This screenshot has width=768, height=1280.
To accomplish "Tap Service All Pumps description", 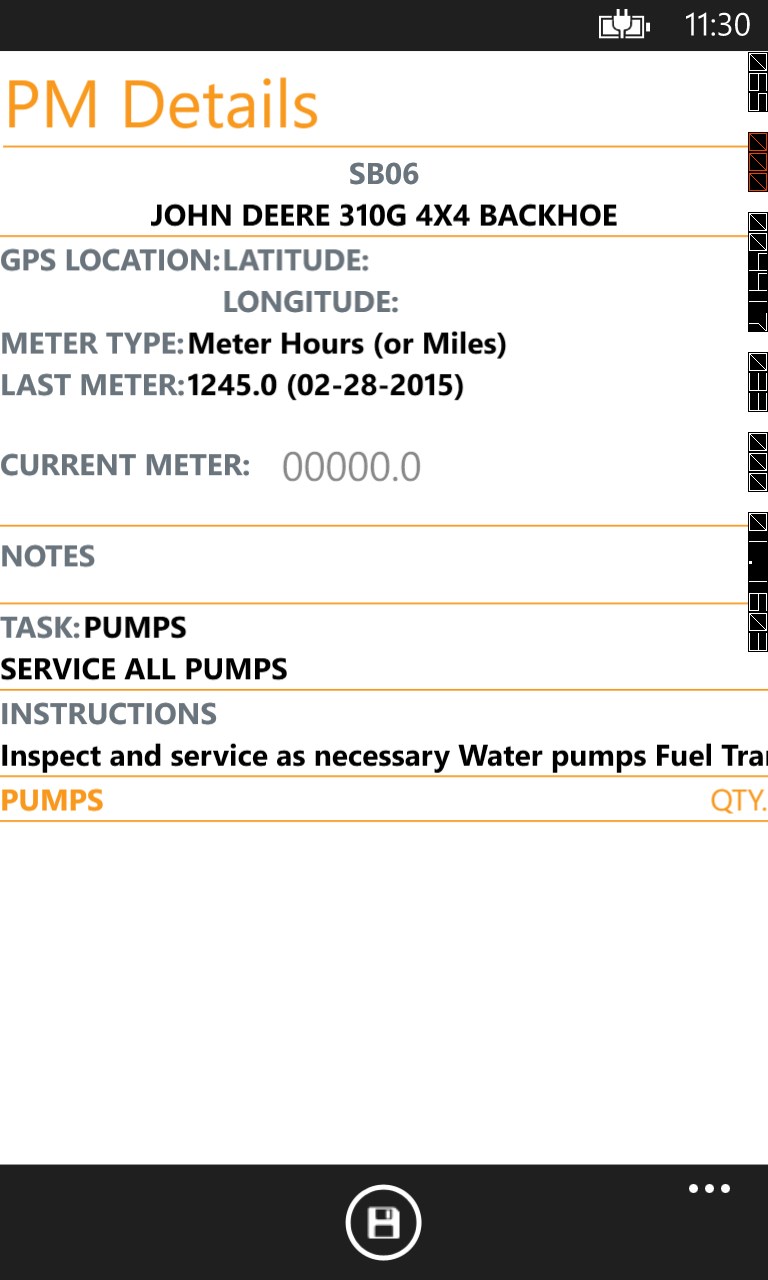I will click(144, 669).
